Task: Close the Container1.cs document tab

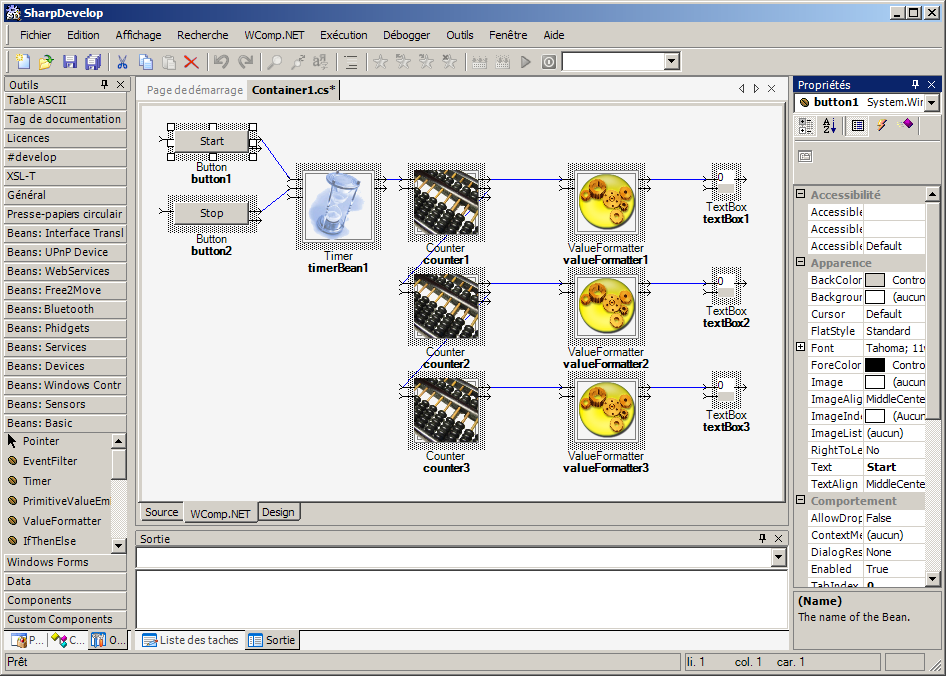Action: (771, 89)
